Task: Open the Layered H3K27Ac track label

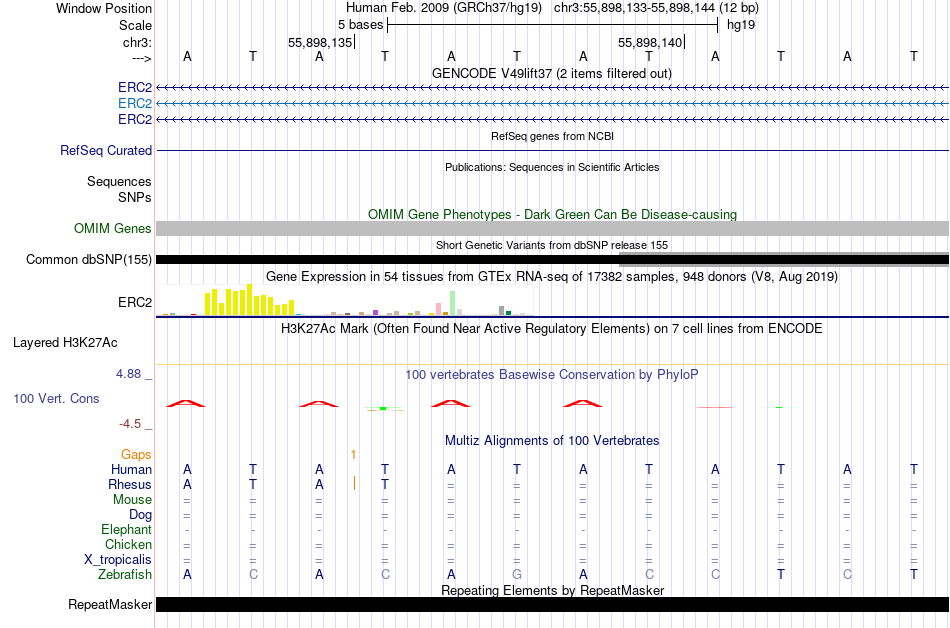Action: pyautogui.click(x=65, y=343)
